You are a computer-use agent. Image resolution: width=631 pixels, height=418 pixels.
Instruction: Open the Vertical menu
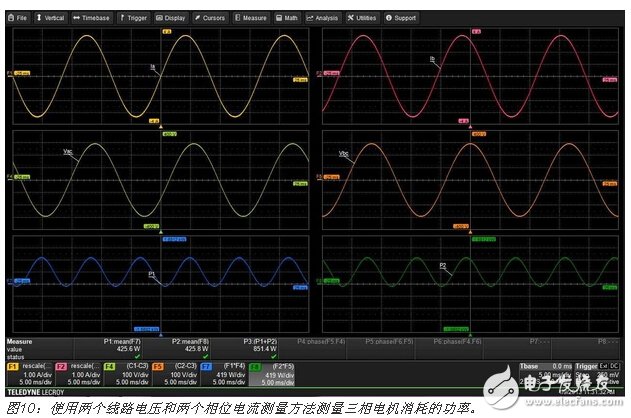(51, 17)
